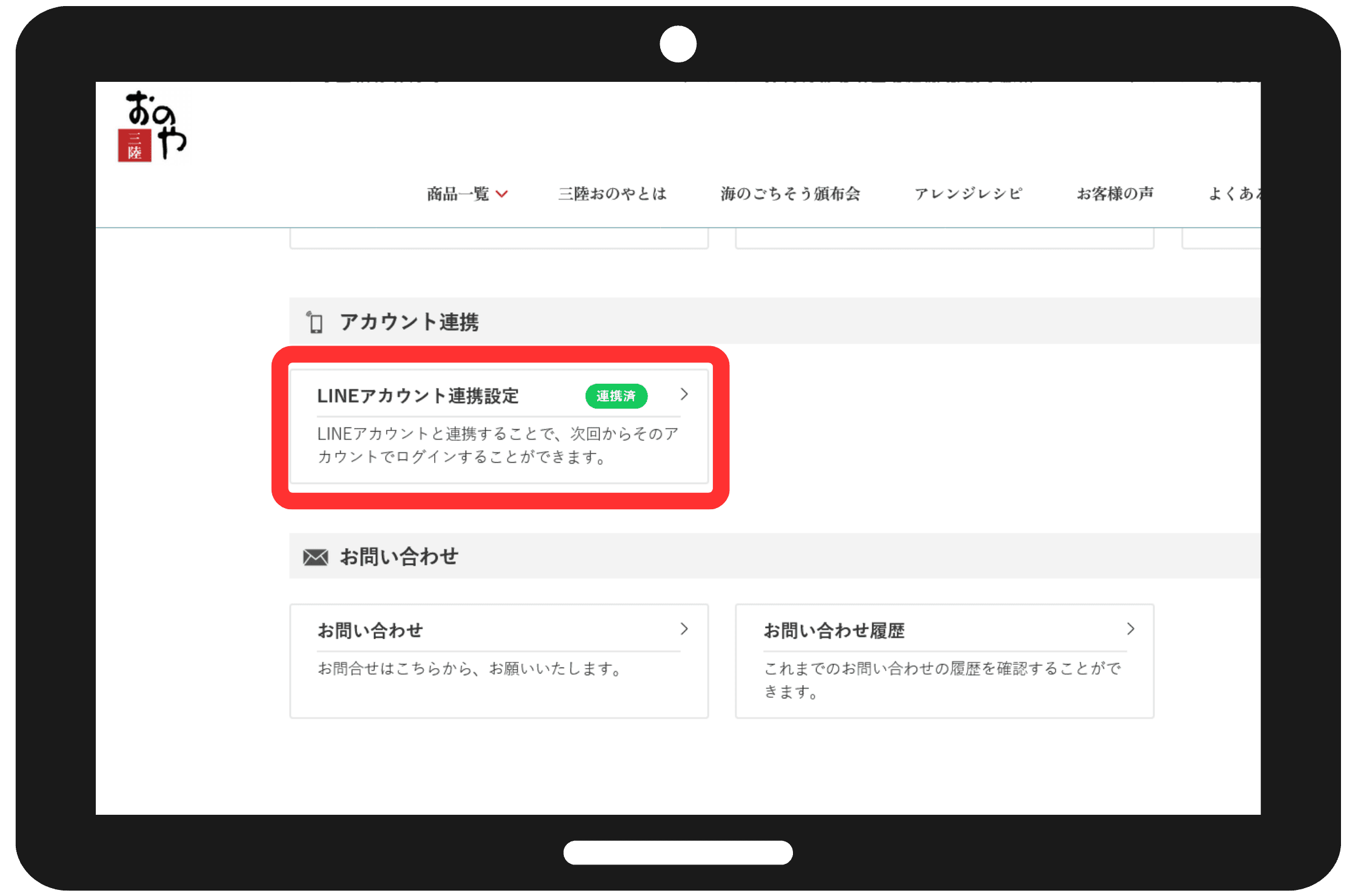Viewport: 1361px width, 896px height.
Task: Click the red chevron beside 商品一覧
Action: 501,194
